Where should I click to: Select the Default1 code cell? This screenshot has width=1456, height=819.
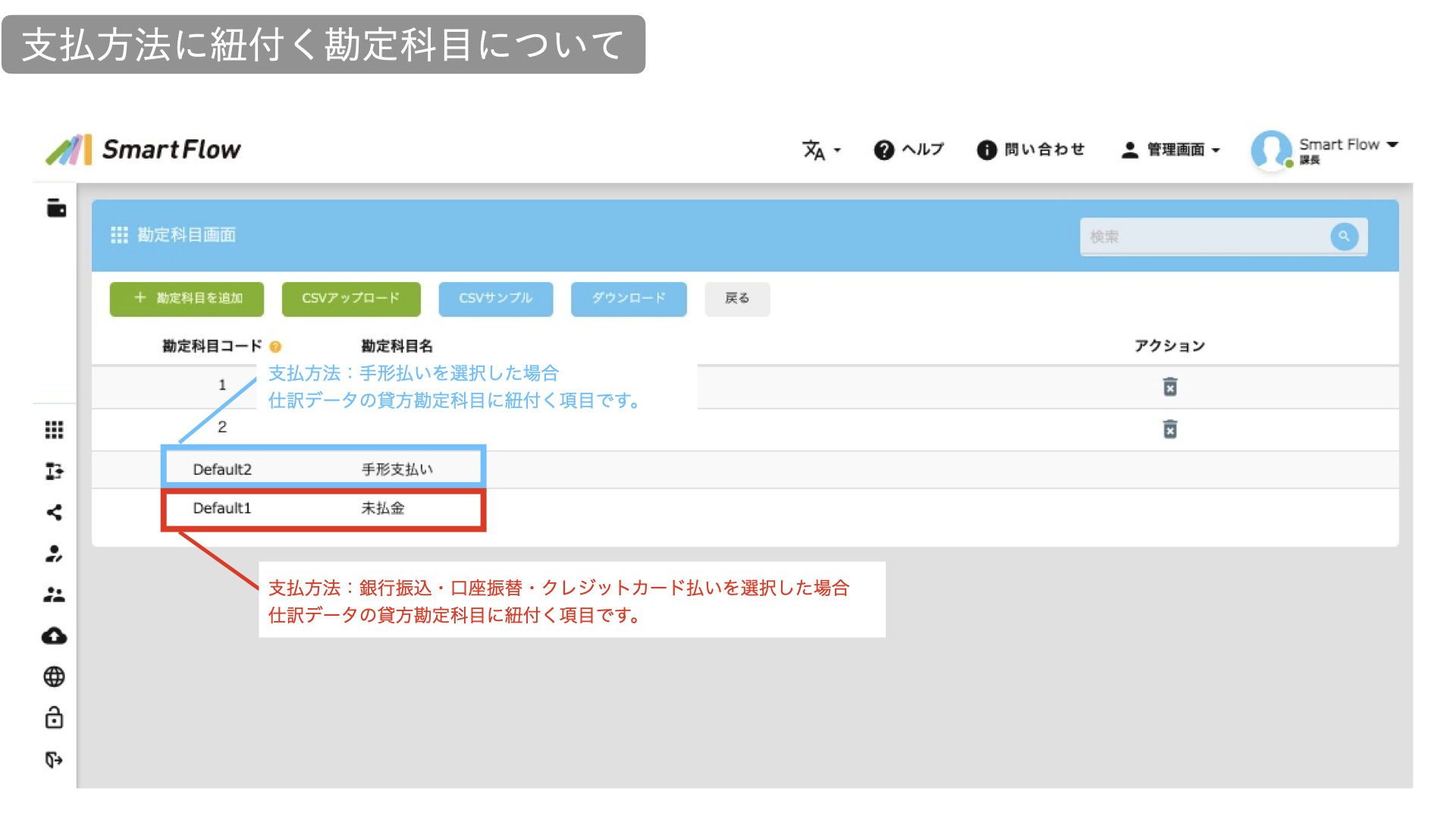pyautogui.click(x=222, y=508)
